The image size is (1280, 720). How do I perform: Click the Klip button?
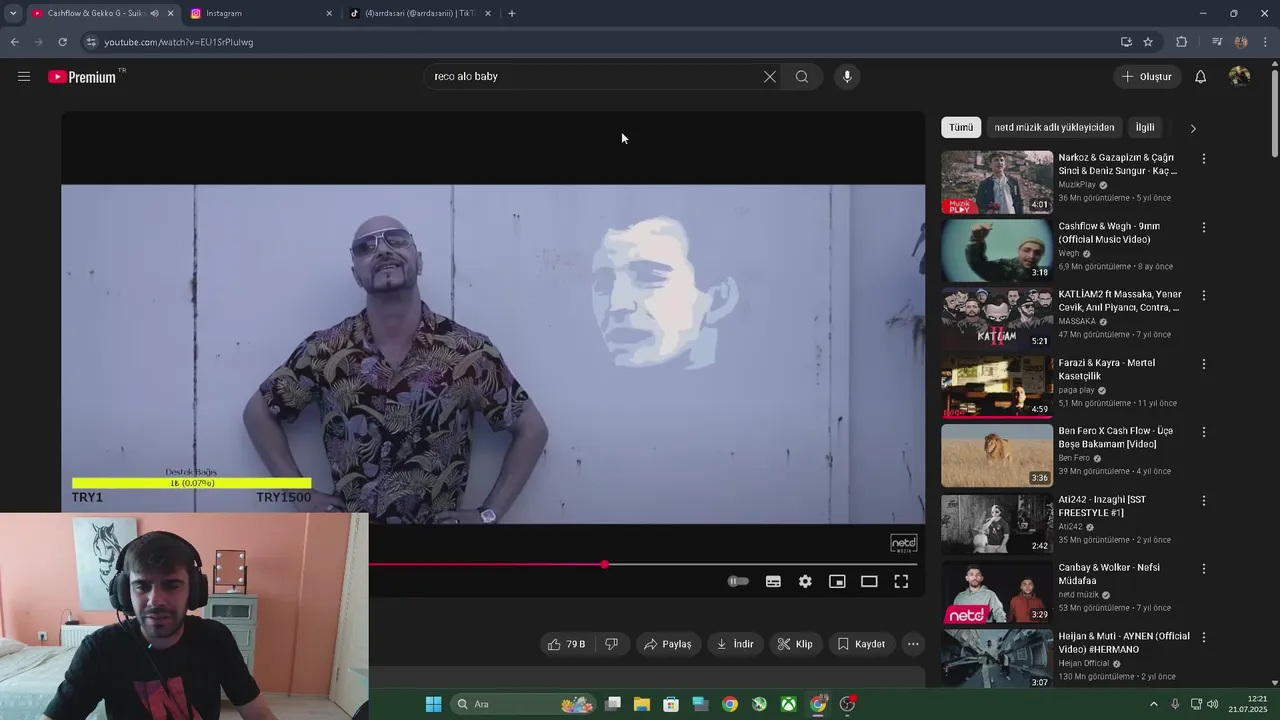796,644
